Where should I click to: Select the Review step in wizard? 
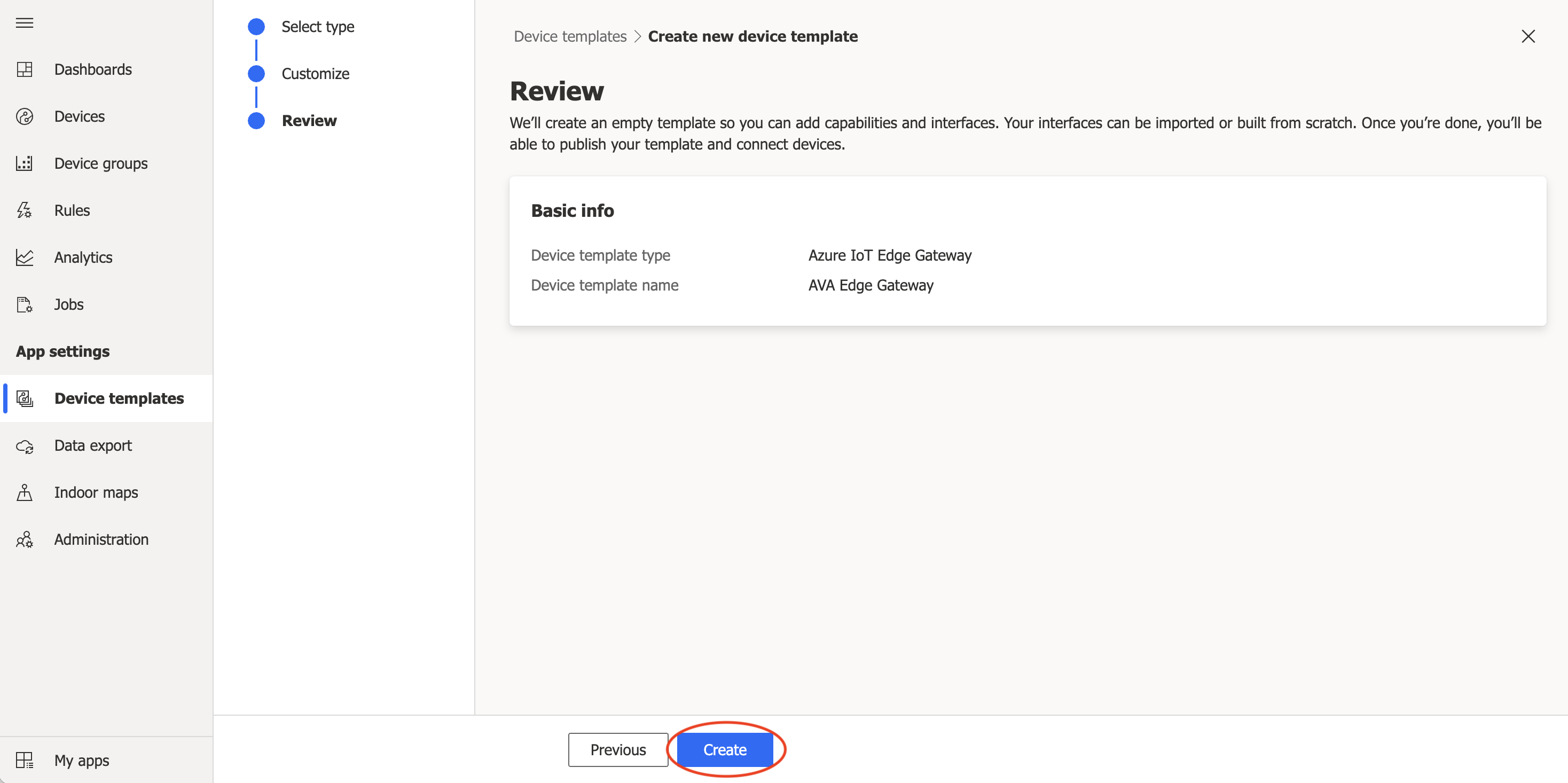coord(309,121)
